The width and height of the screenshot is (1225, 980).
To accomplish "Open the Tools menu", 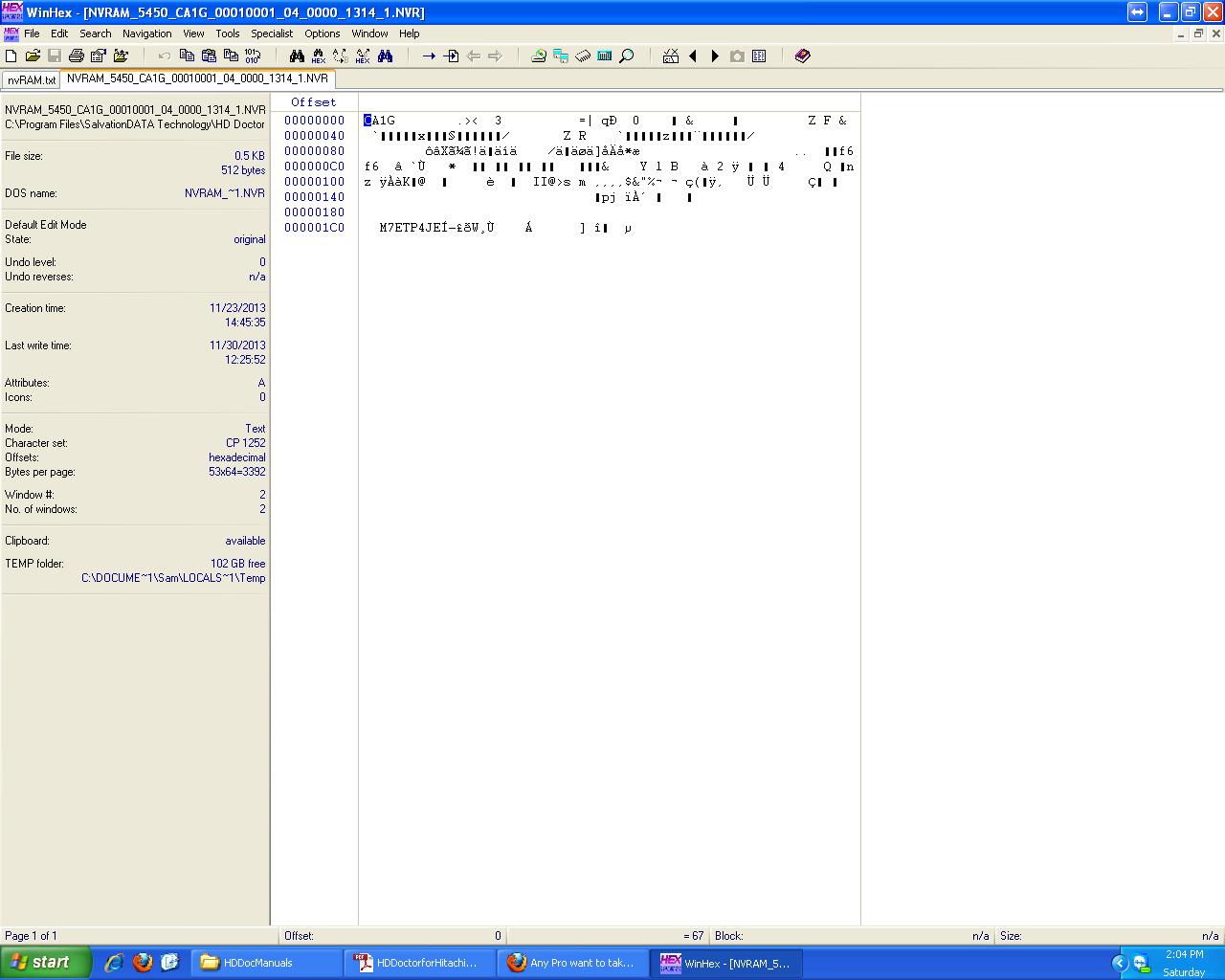I will point(228,33).
